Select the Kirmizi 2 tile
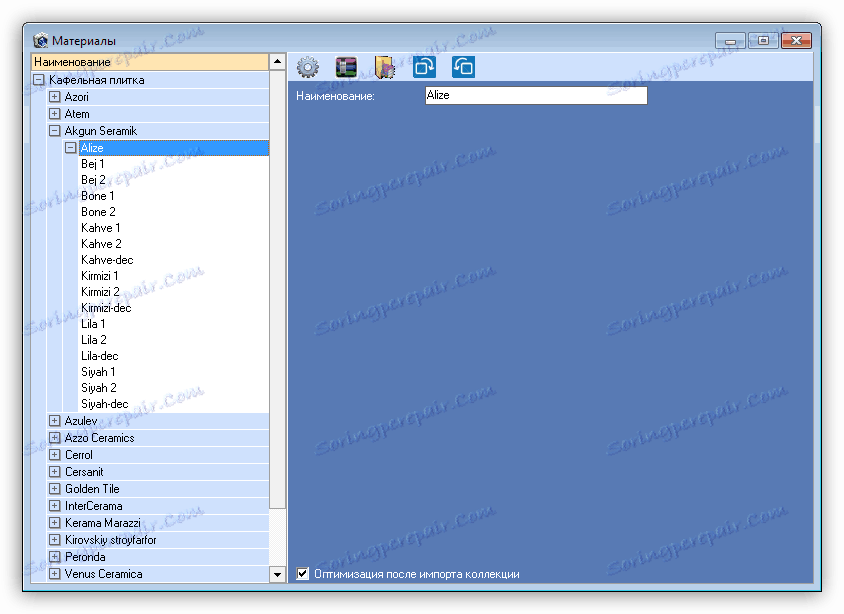The height and width of the screenshot is (614, 844). click(100, 292)
